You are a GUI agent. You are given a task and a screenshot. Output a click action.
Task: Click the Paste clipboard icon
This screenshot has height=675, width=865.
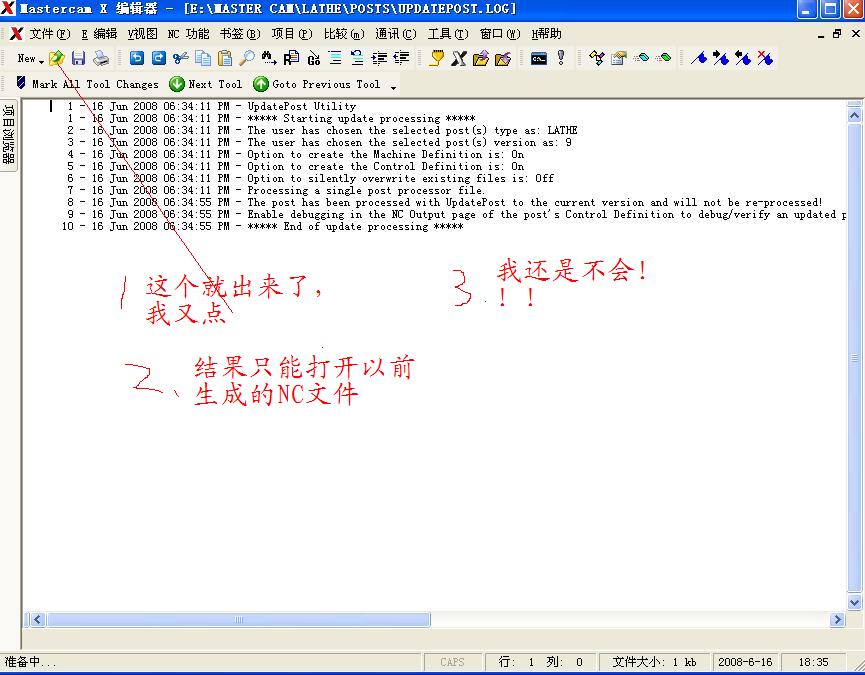coord(225,58)
